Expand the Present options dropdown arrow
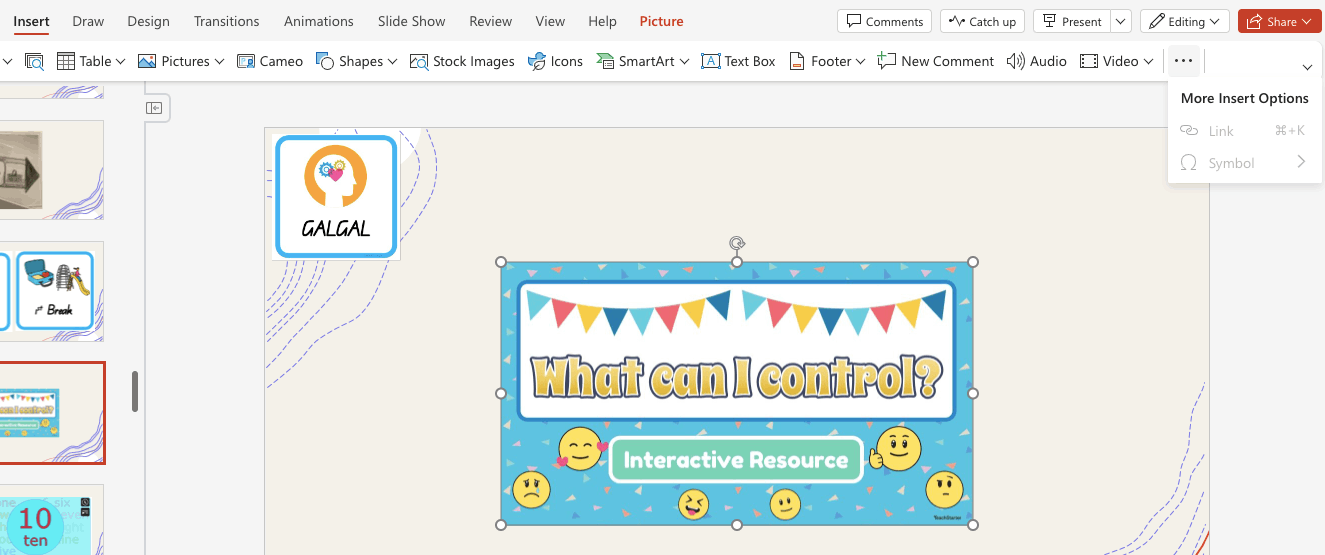The image size is (1325, 555). pos(1121,21)
